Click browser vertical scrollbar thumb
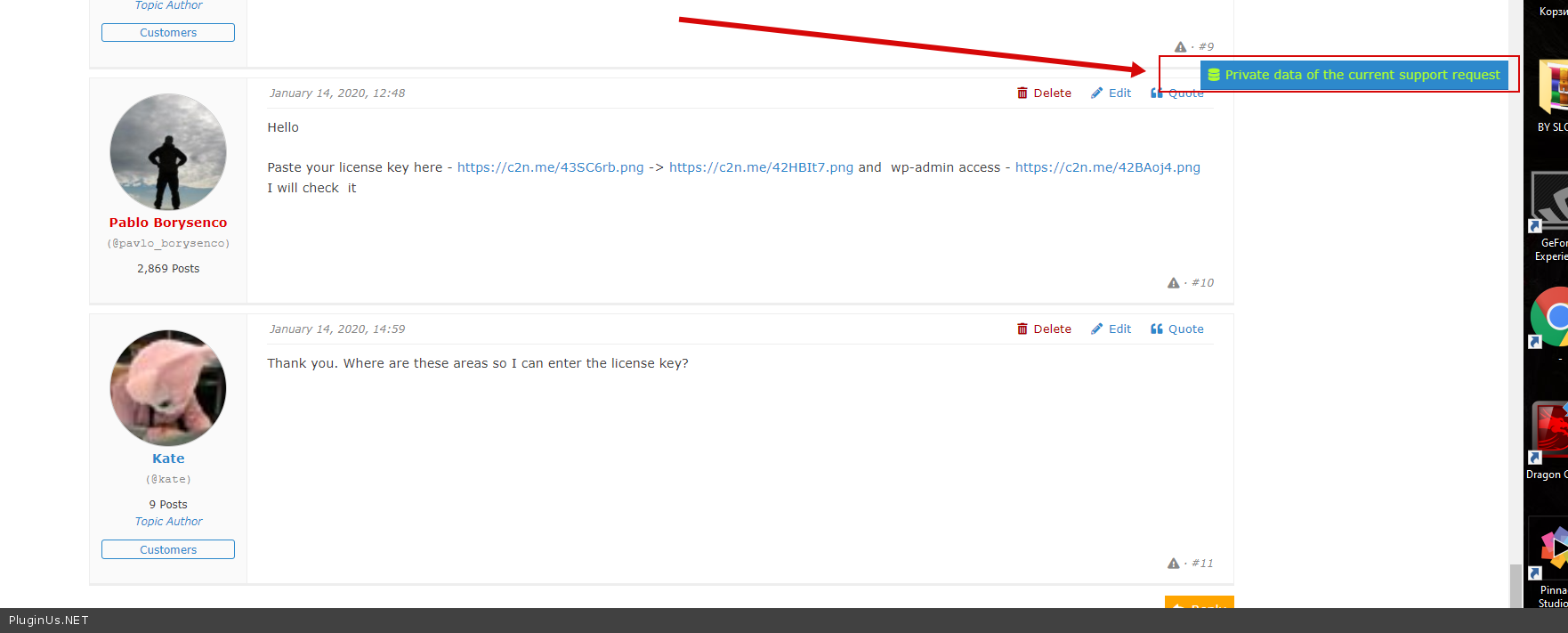Screen dimensions: 1568x633 (1515, 586)
